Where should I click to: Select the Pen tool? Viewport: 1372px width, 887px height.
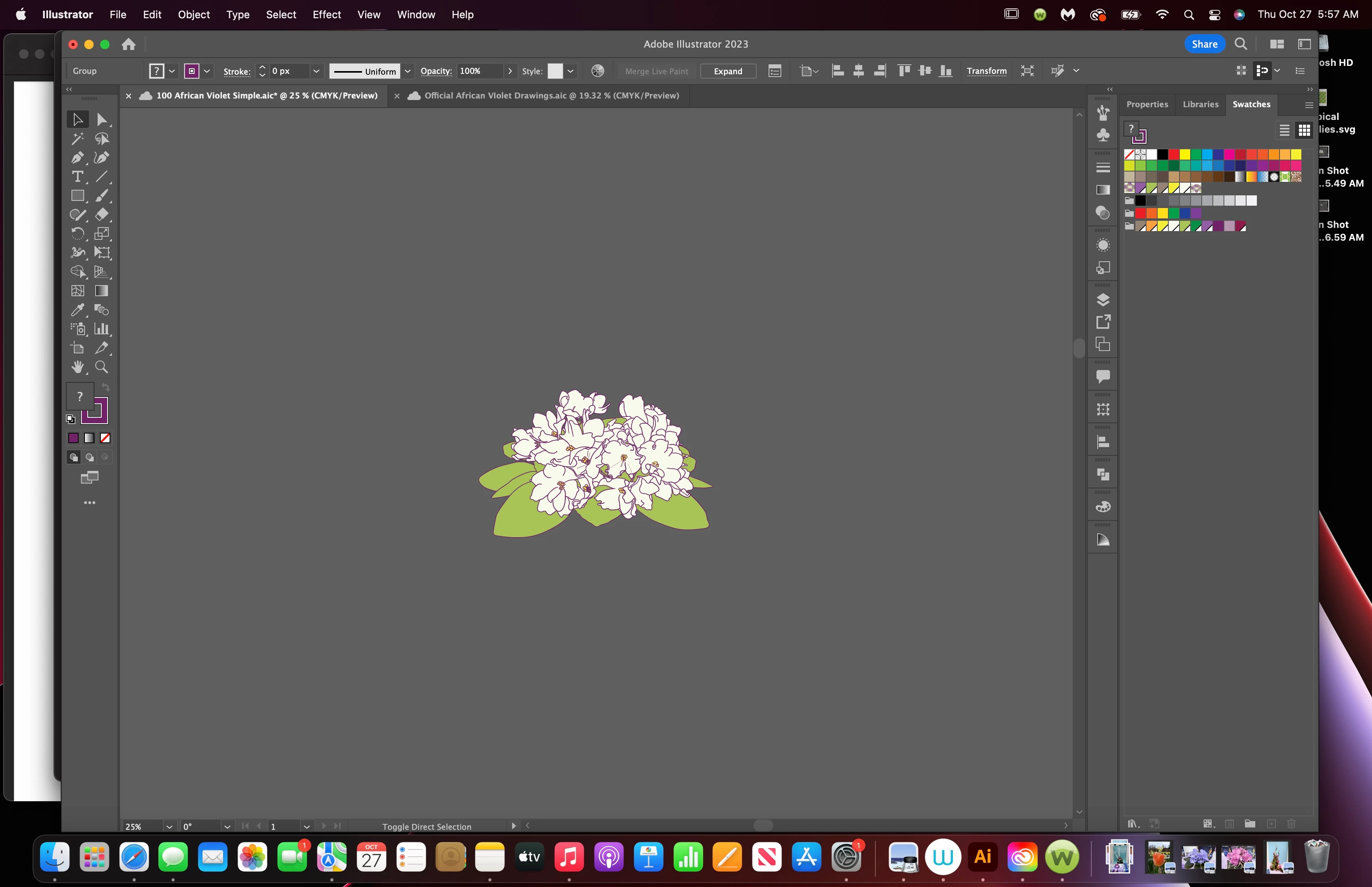(77, 158)
